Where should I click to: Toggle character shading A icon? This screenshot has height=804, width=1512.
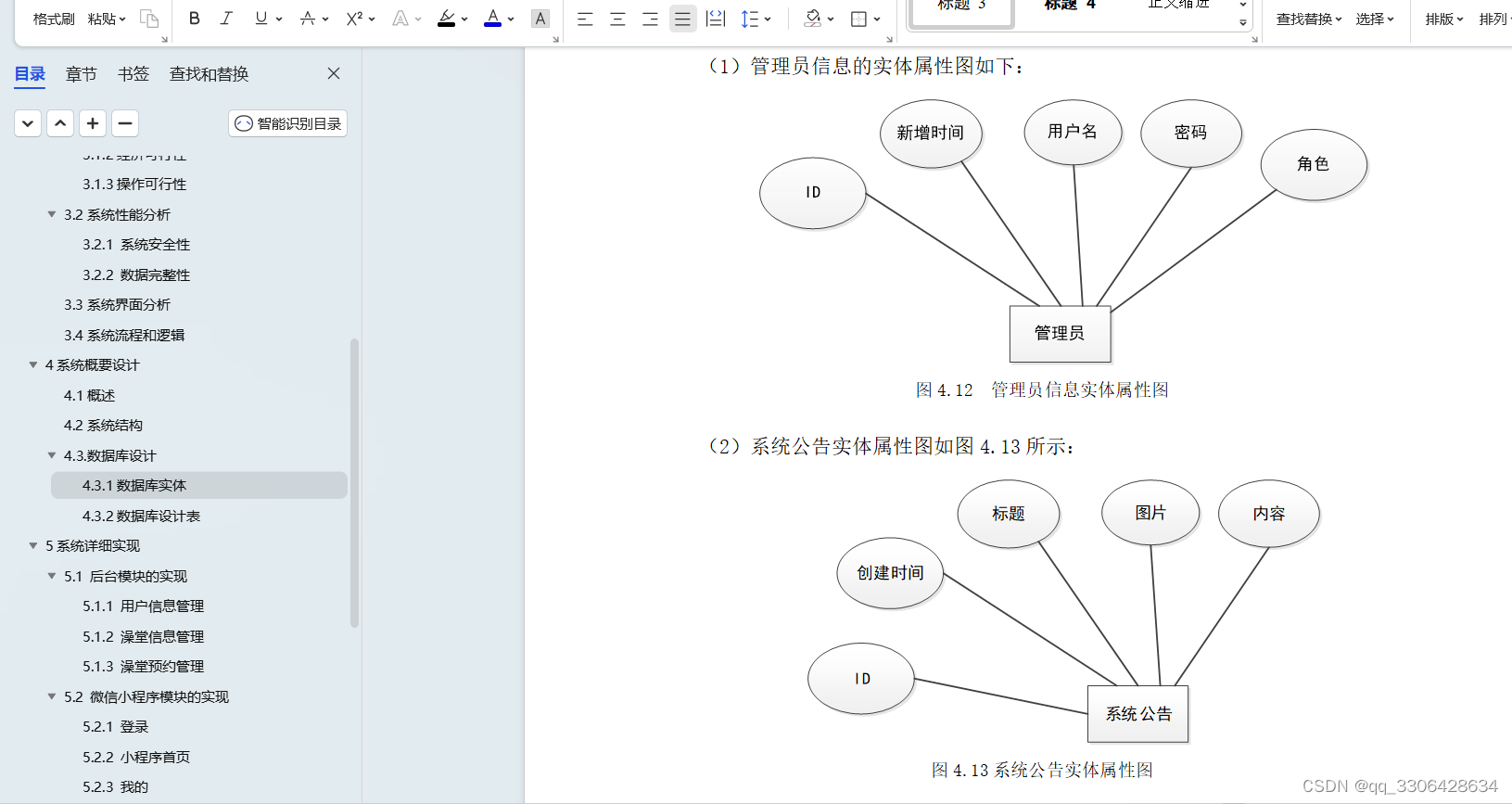(540, 19)
